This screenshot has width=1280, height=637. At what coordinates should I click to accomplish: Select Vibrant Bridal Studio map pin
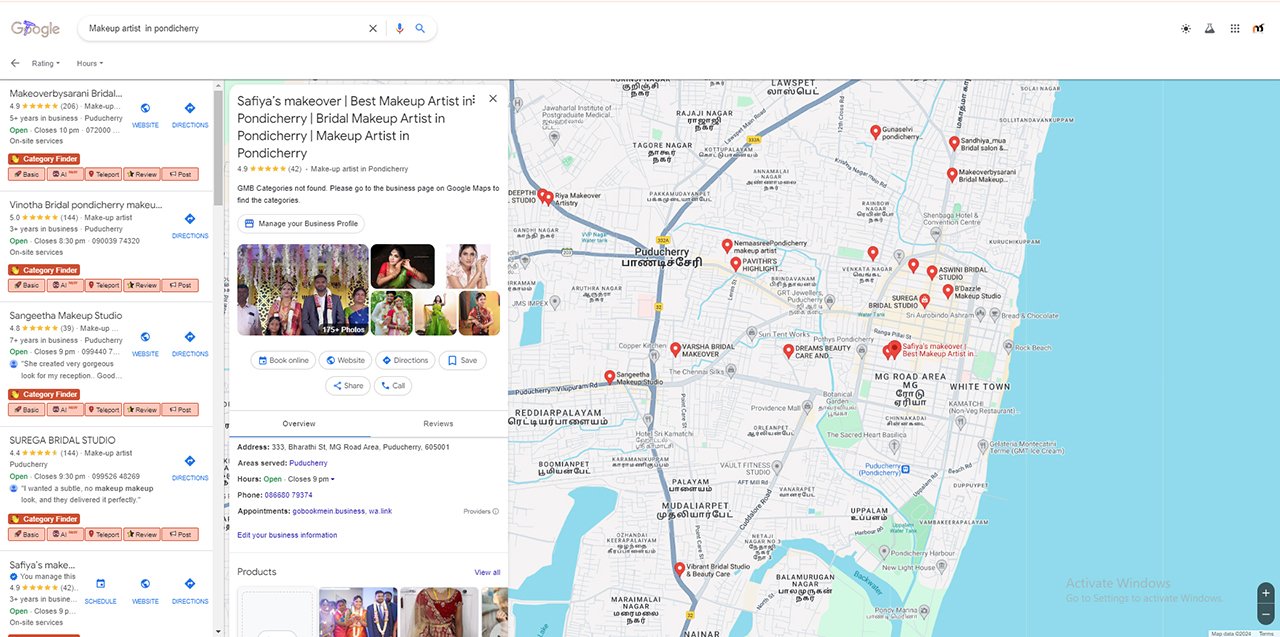680,569
